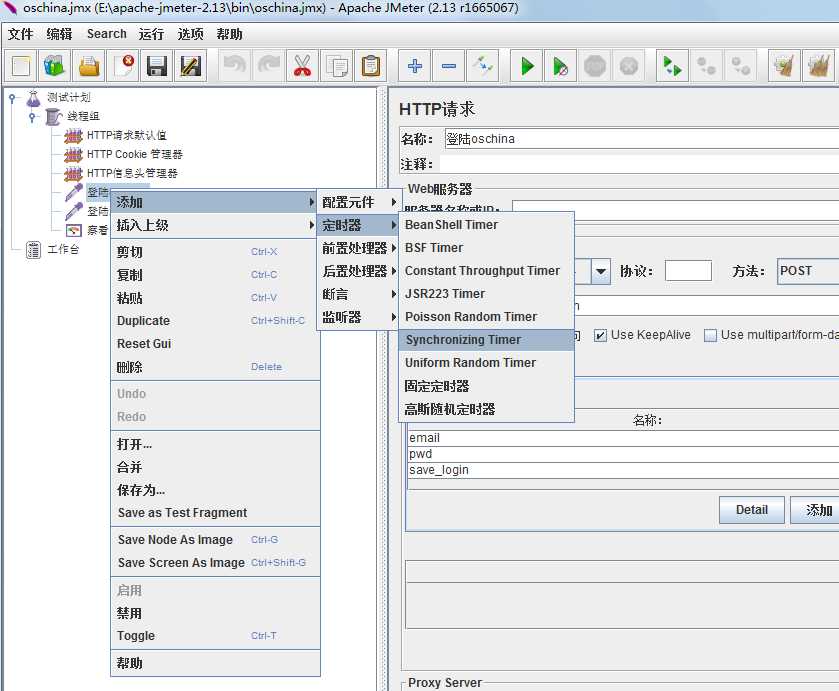This screenshot has height=691, width=839.
Task: Choose Uniform Random Timer entry
Action: 486,363
